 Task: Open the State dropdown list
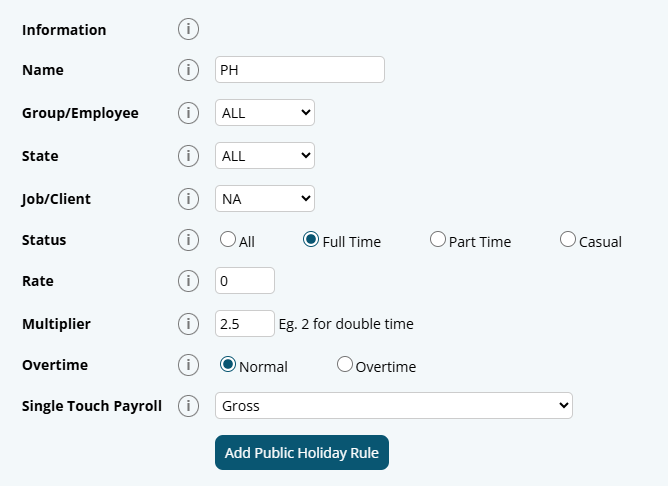[265, 156]
